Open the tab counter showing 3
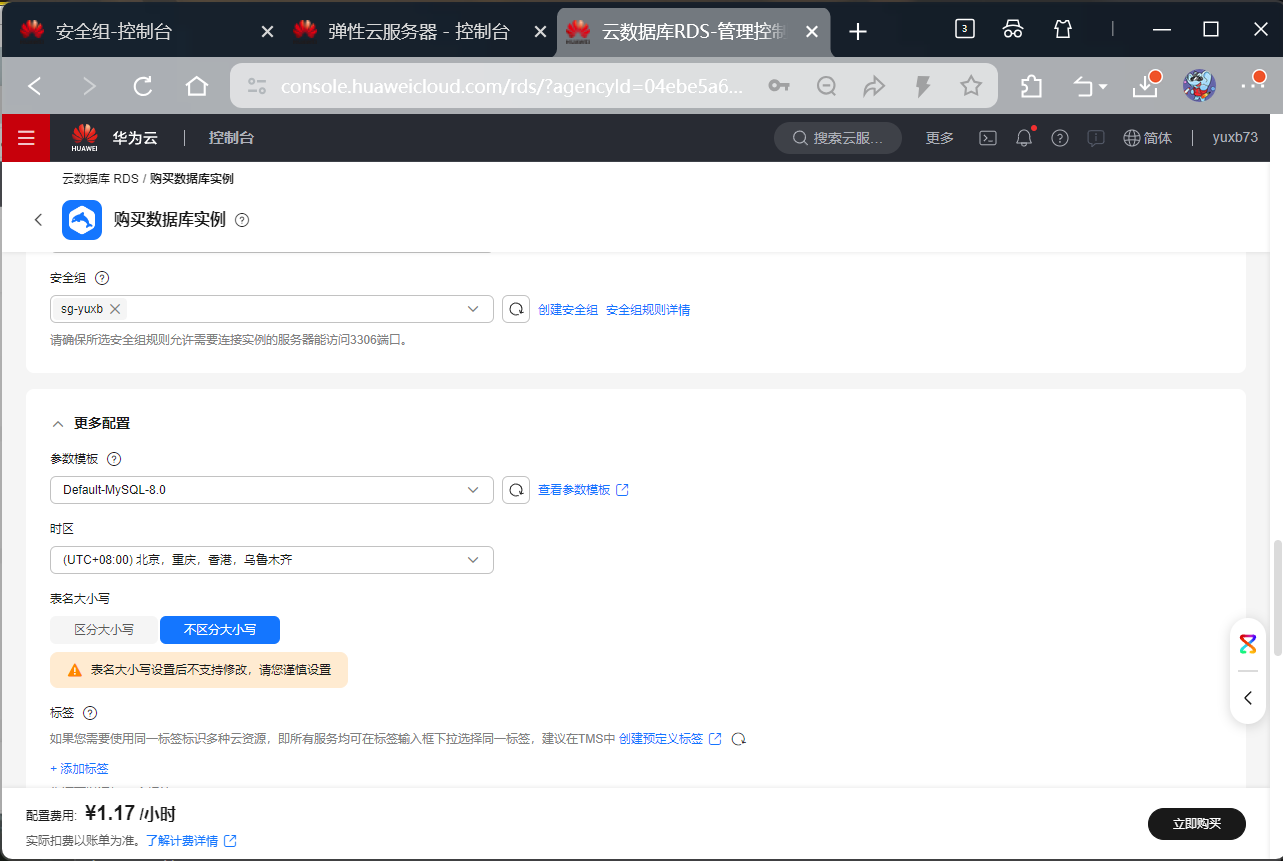 964,29
